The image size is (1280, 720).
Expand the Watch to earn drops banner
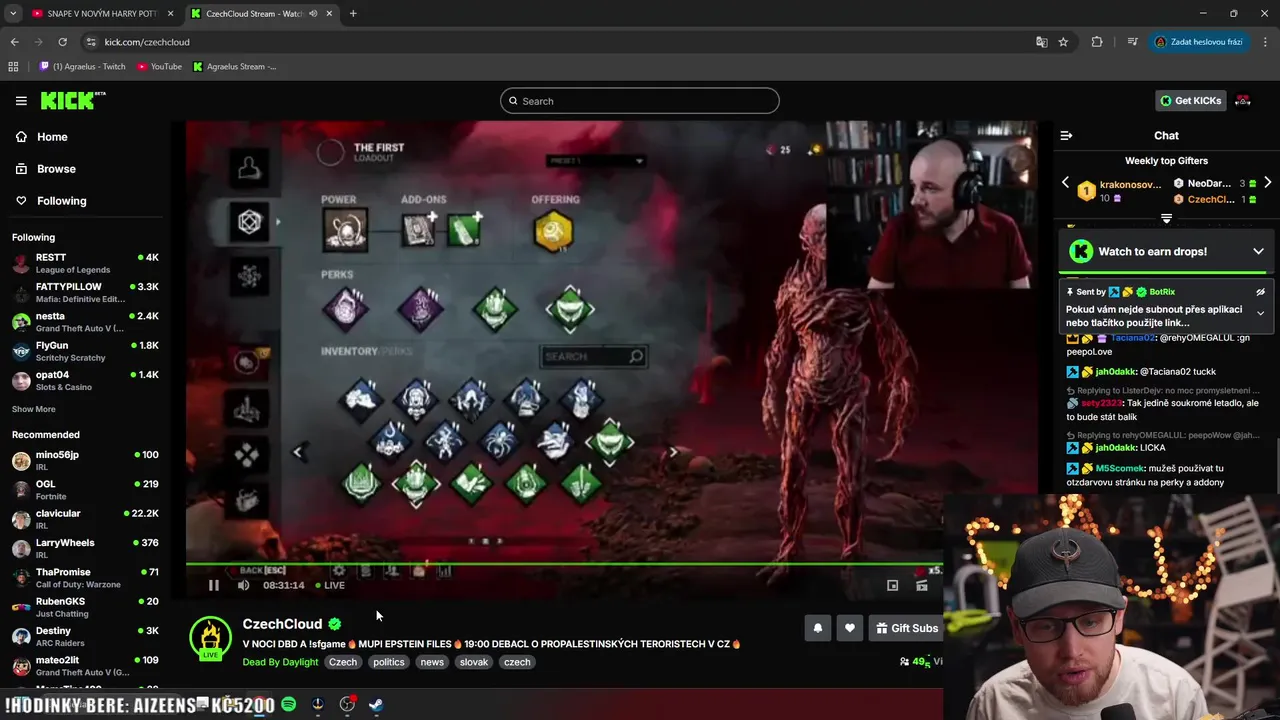pos(1258,251)
